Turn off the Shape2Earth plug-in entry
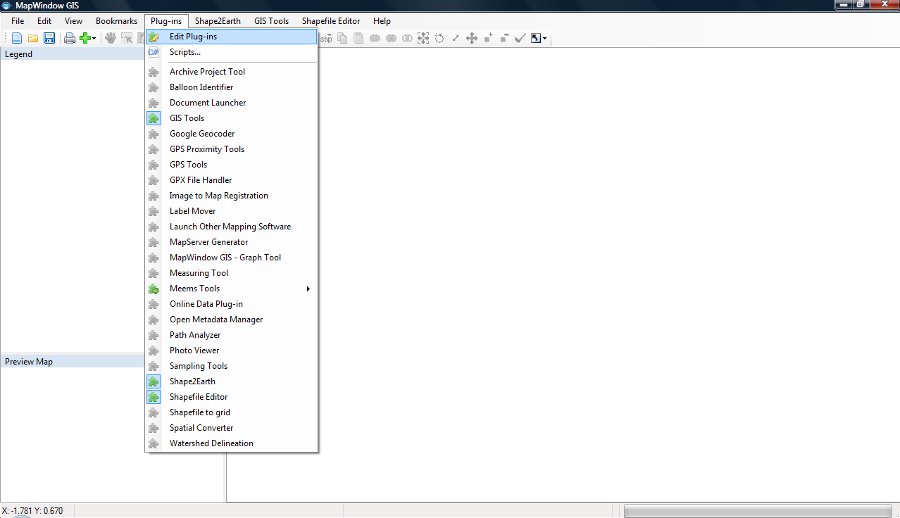The image size is (900, 518). 231,381
